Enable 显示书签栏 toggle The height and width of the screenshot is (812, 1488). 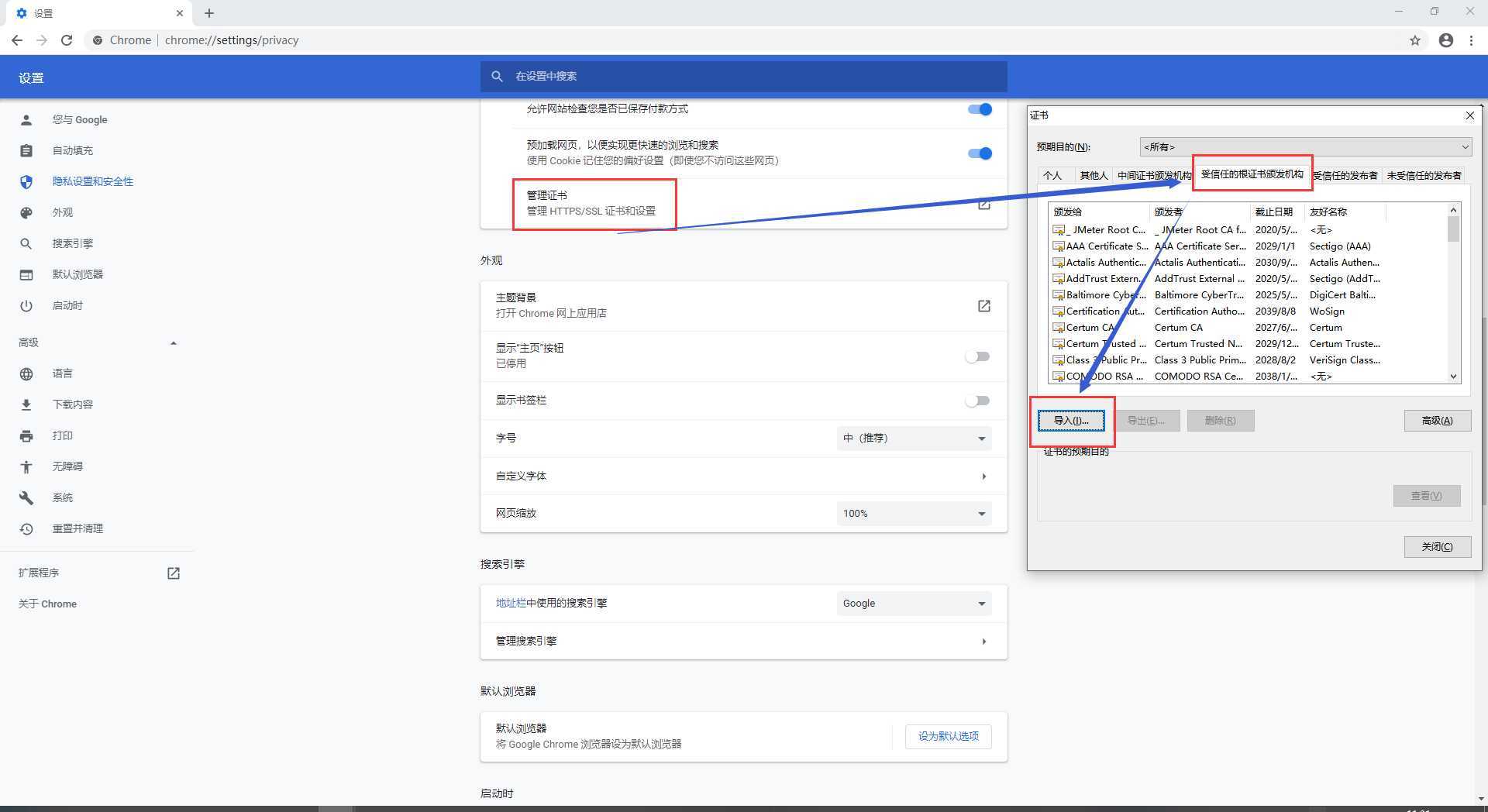tap(977, 401)
